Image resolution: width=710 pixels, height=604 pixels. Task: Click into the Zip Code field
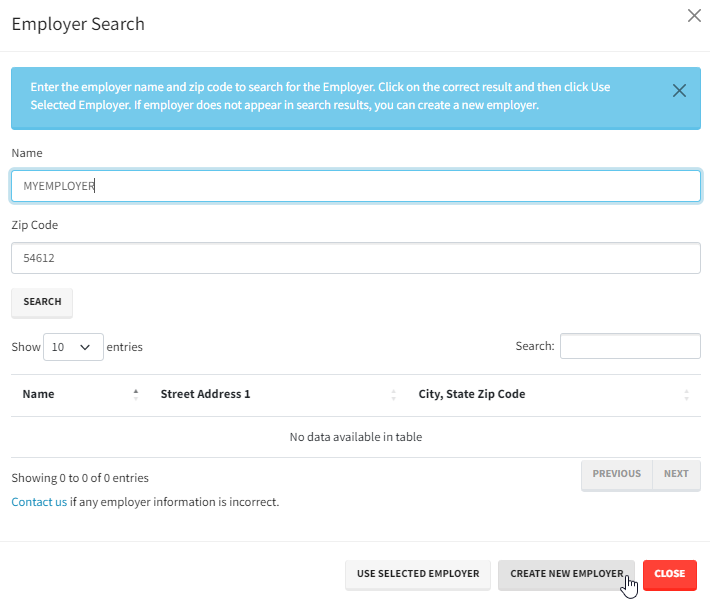click(355, 258)
